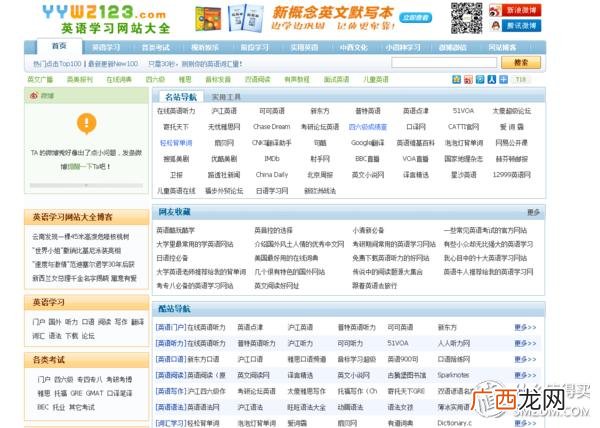The width and height of the screenshot is (600, 428).
Task: Open the 各类考试 navigation tab
Action: pyautogui.click(x=155, y=47)
